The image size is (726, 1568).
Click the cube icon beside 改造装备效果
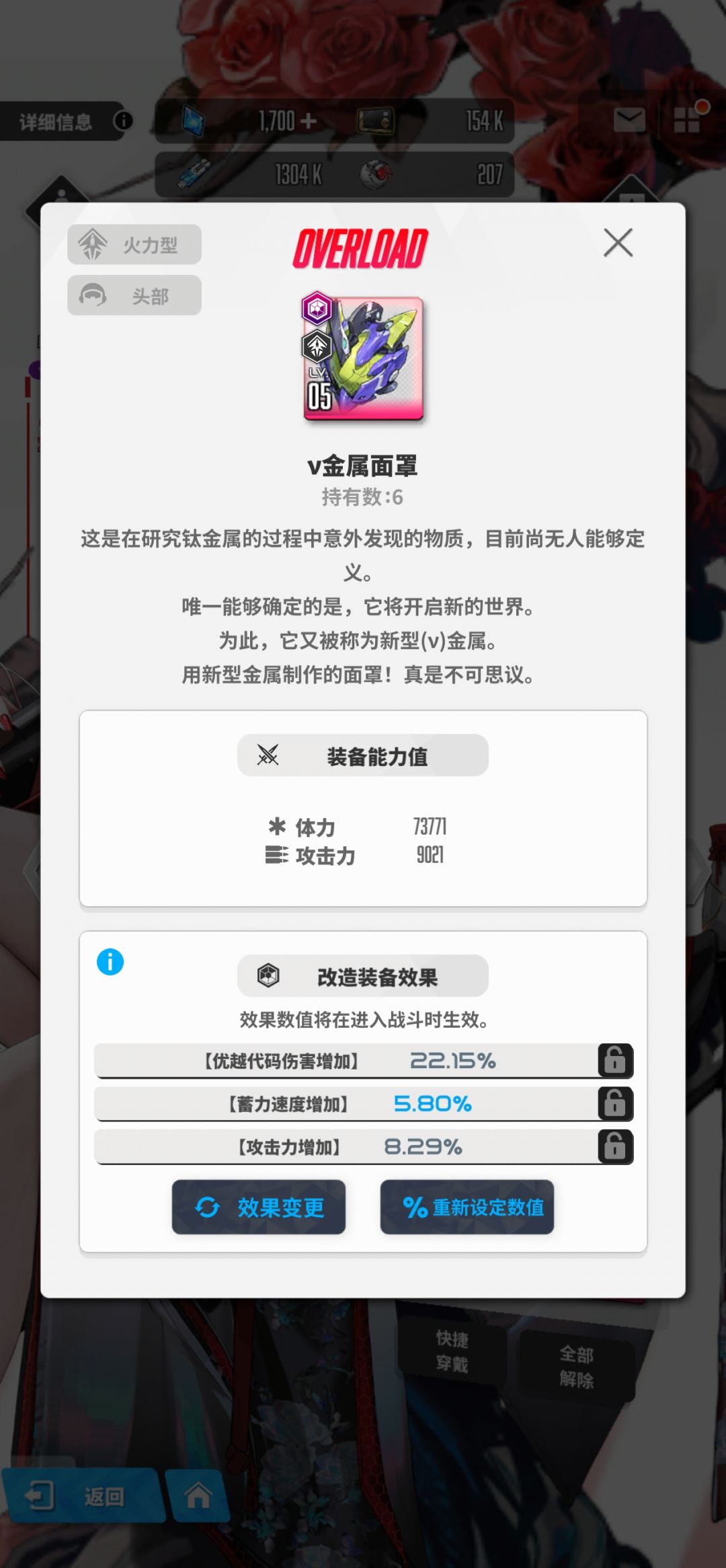click(268, 975)
